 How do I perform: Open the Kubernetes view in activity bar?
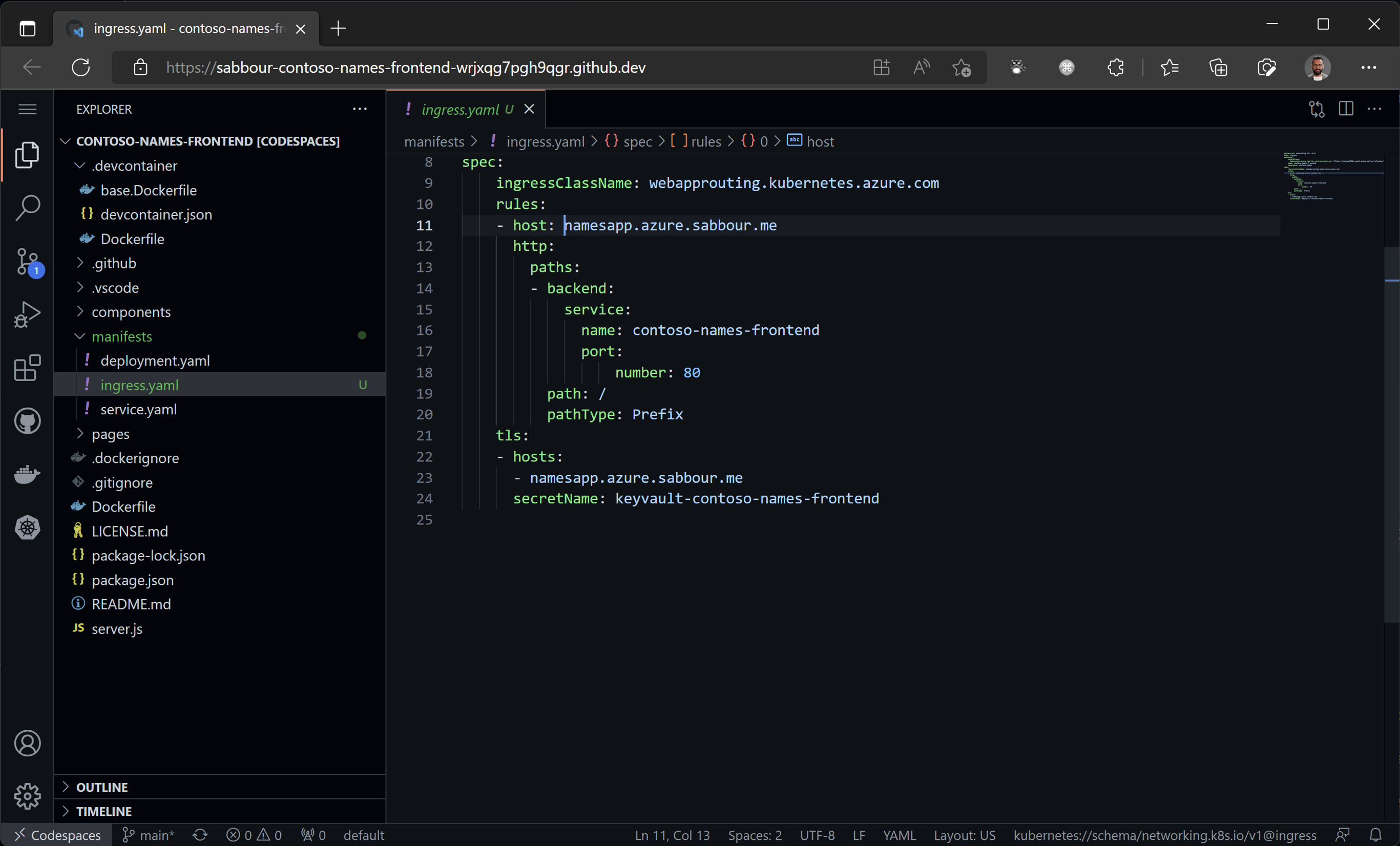[x=27, y=527]
